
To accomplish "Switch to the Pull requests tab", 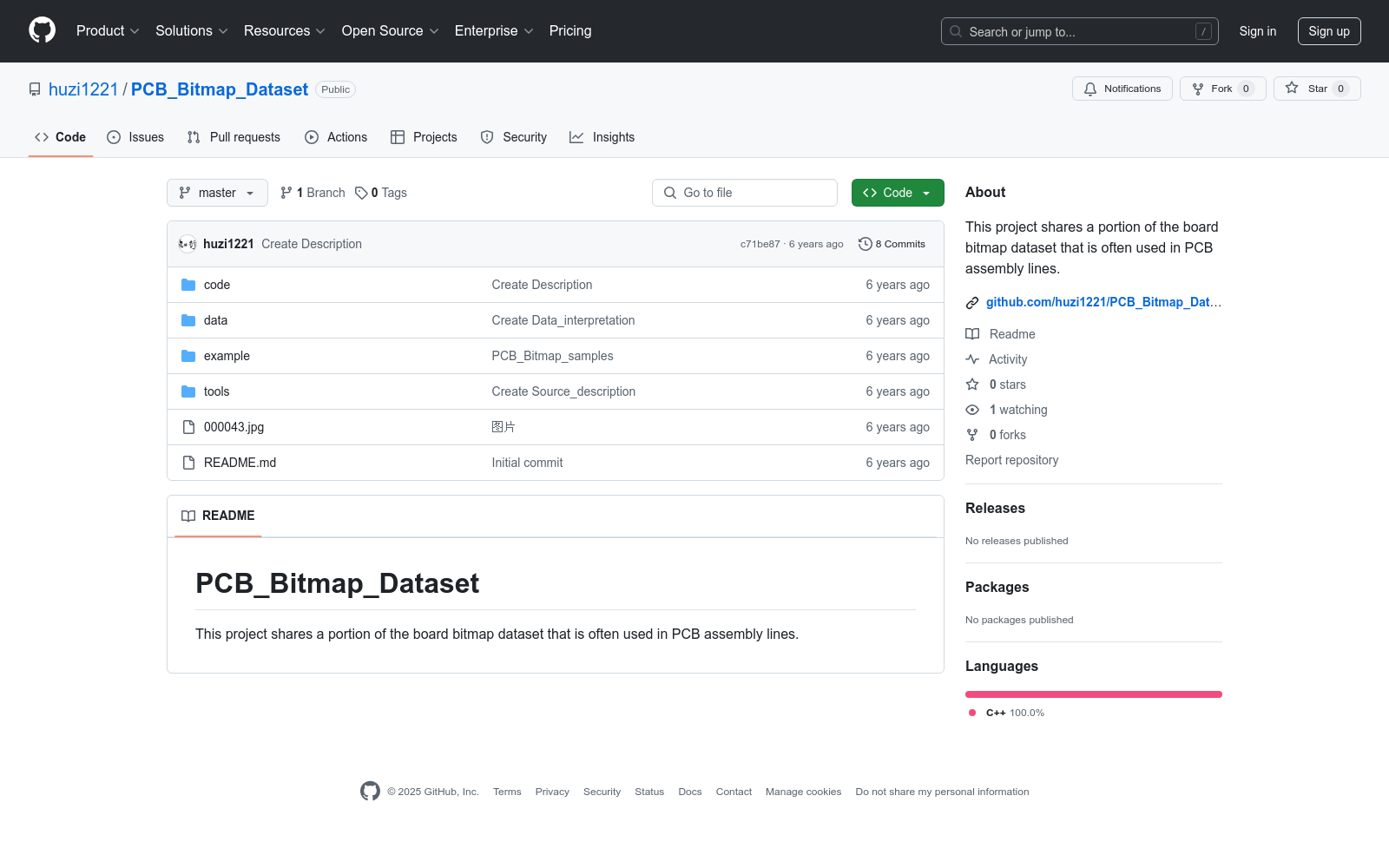I will 234,137.
